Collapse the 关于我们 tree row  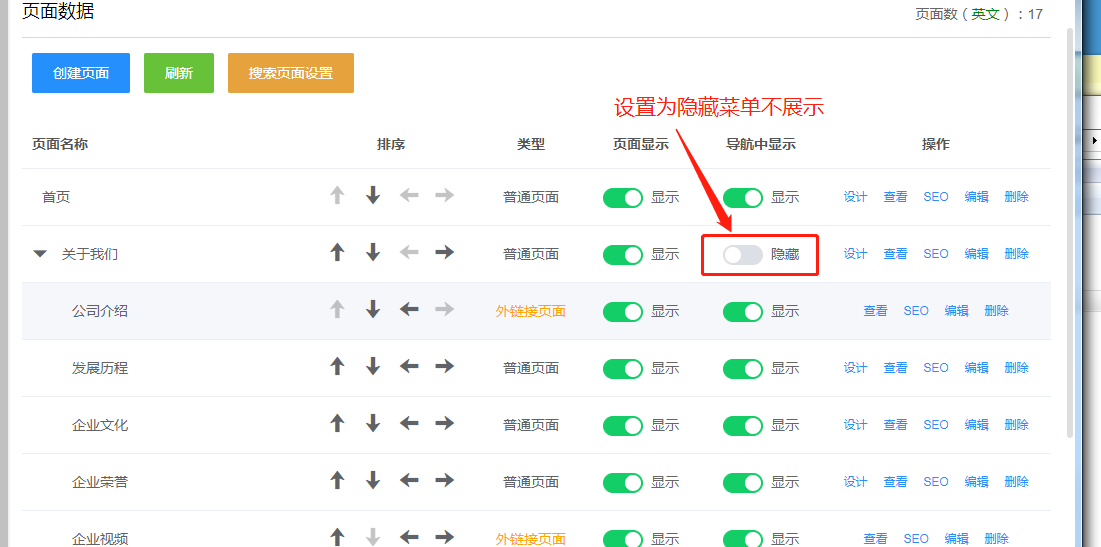pos(40,254)
